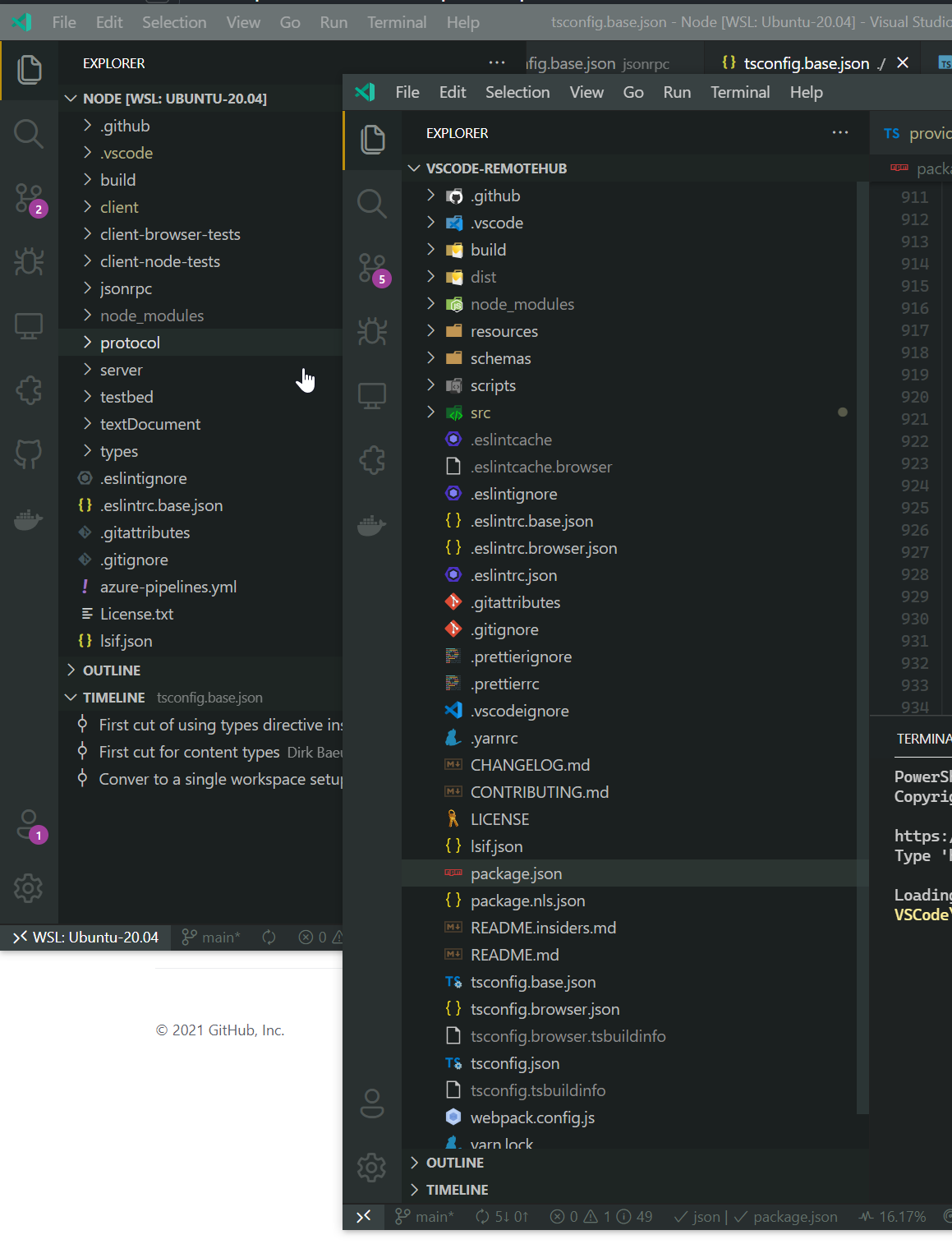Click errors and warnings count in front status bar
This screenshot has height=1244, width=952.
pos(600,1217)
